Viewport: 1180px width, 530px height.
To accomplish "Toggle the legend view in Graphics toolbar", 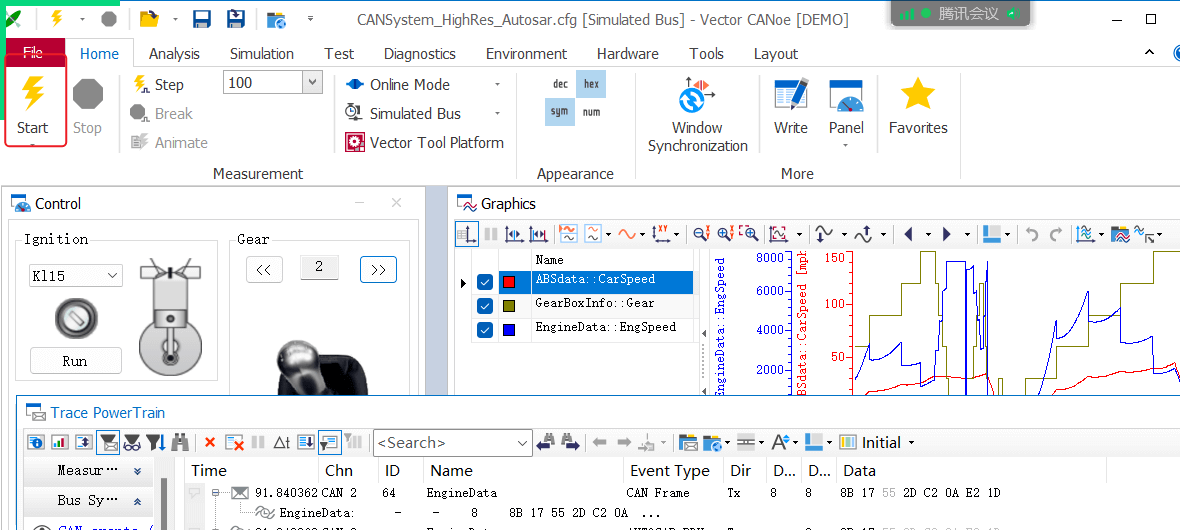I will coord(467,234).
